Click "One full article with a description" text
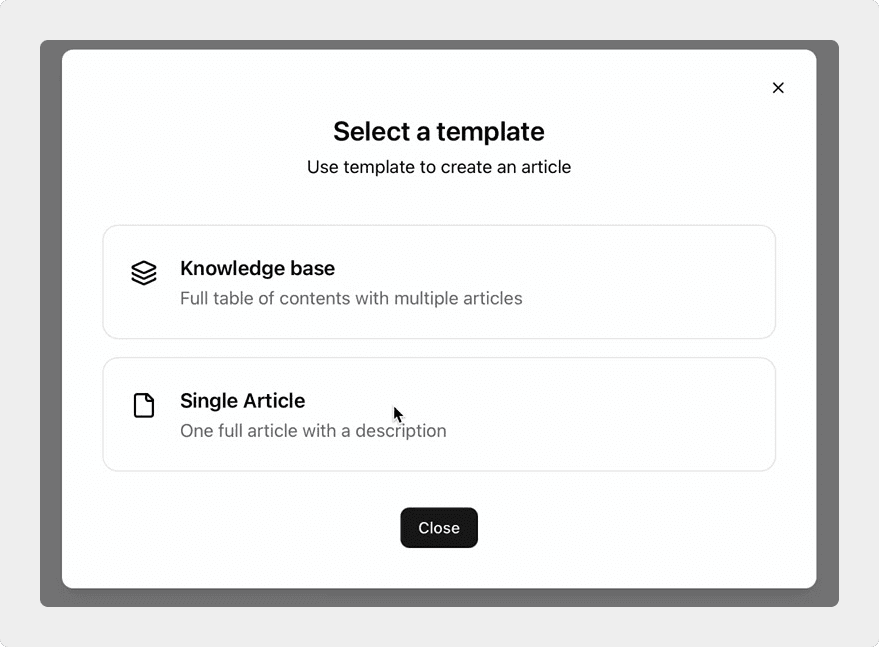Screen dimensions: 879x647 pyautogui.click(x=313, y=431)
